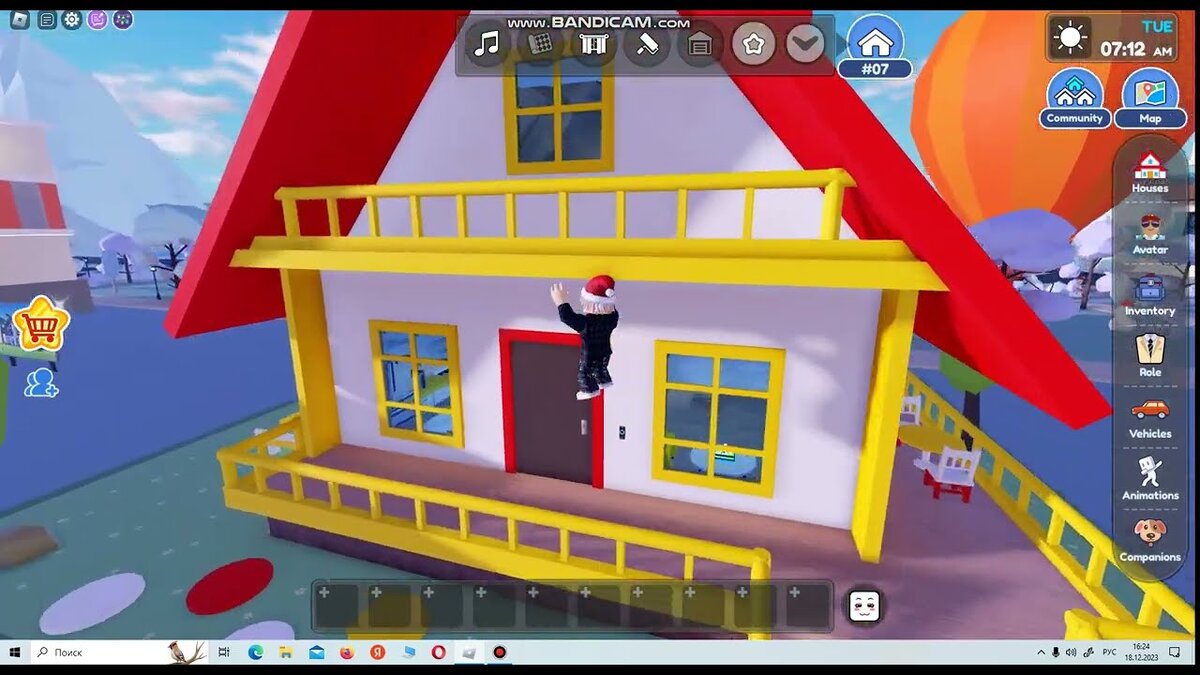Viewport: 1200px width, 675px height.
Task: Select the last hotbar slot
Action: point(807,606)
